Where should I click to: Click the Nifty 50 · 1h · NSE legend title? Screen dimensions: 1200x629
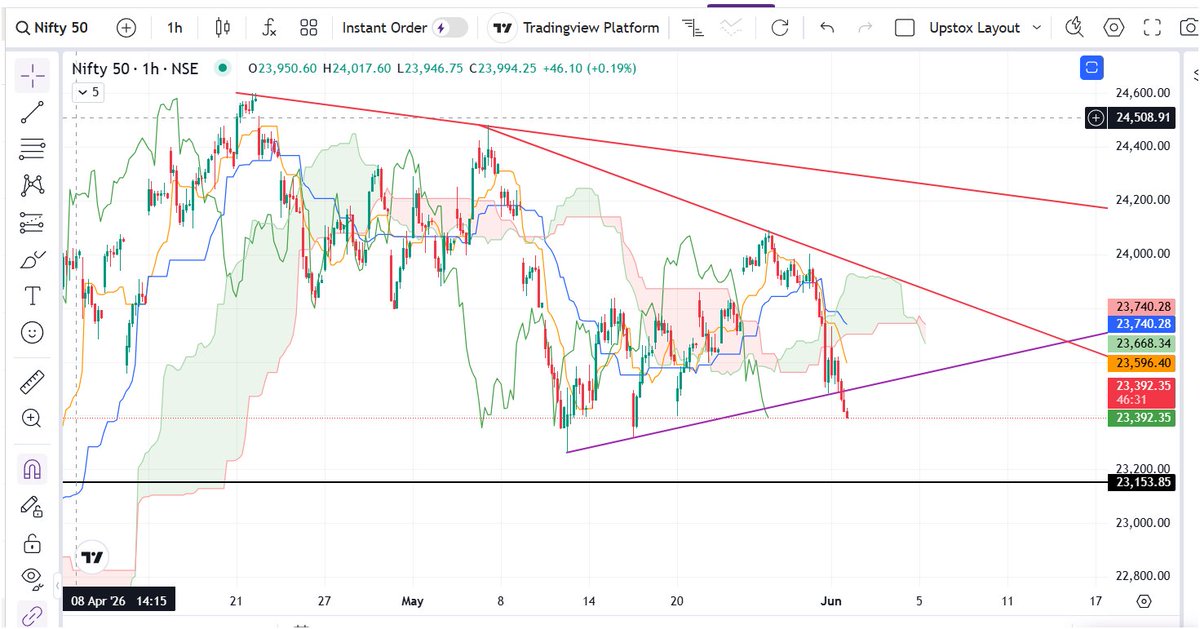point(135,68)
